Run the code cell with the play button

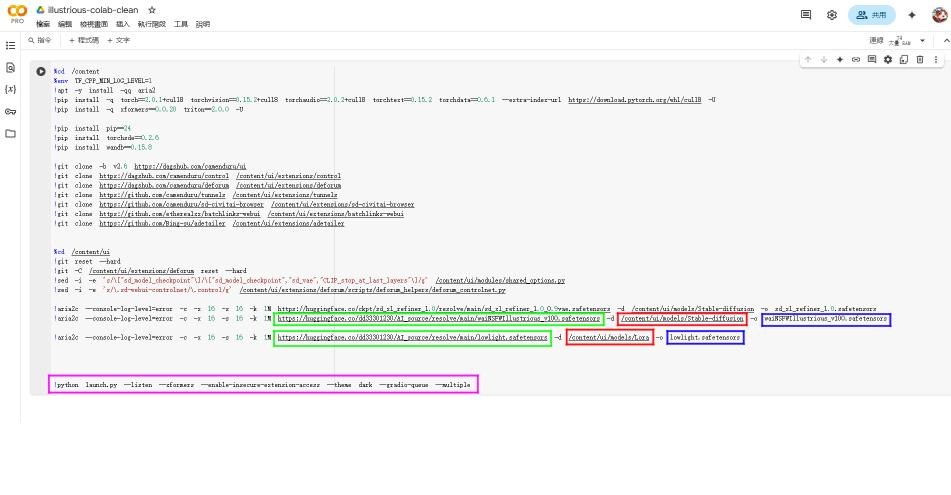[41, 71]
